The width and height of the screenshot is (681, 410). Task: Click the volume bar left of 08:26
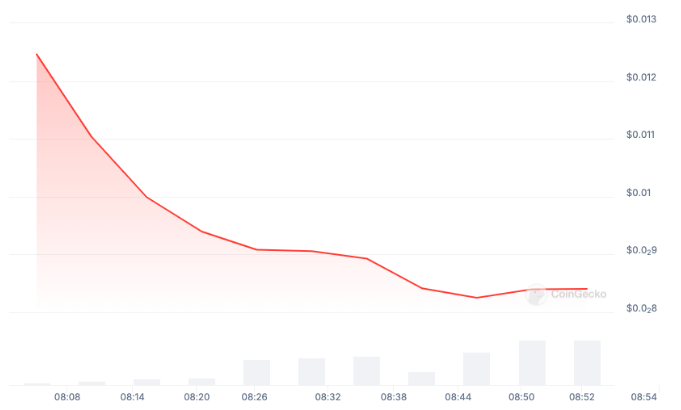(257, 372)
